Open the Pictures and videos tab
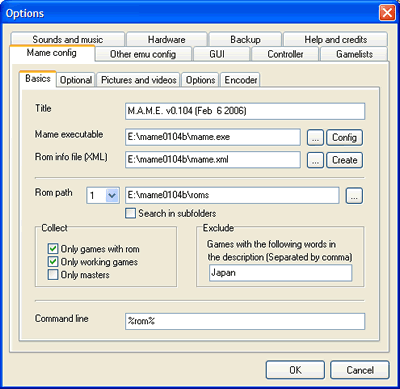The image size is (400, 389). [139, 80]
